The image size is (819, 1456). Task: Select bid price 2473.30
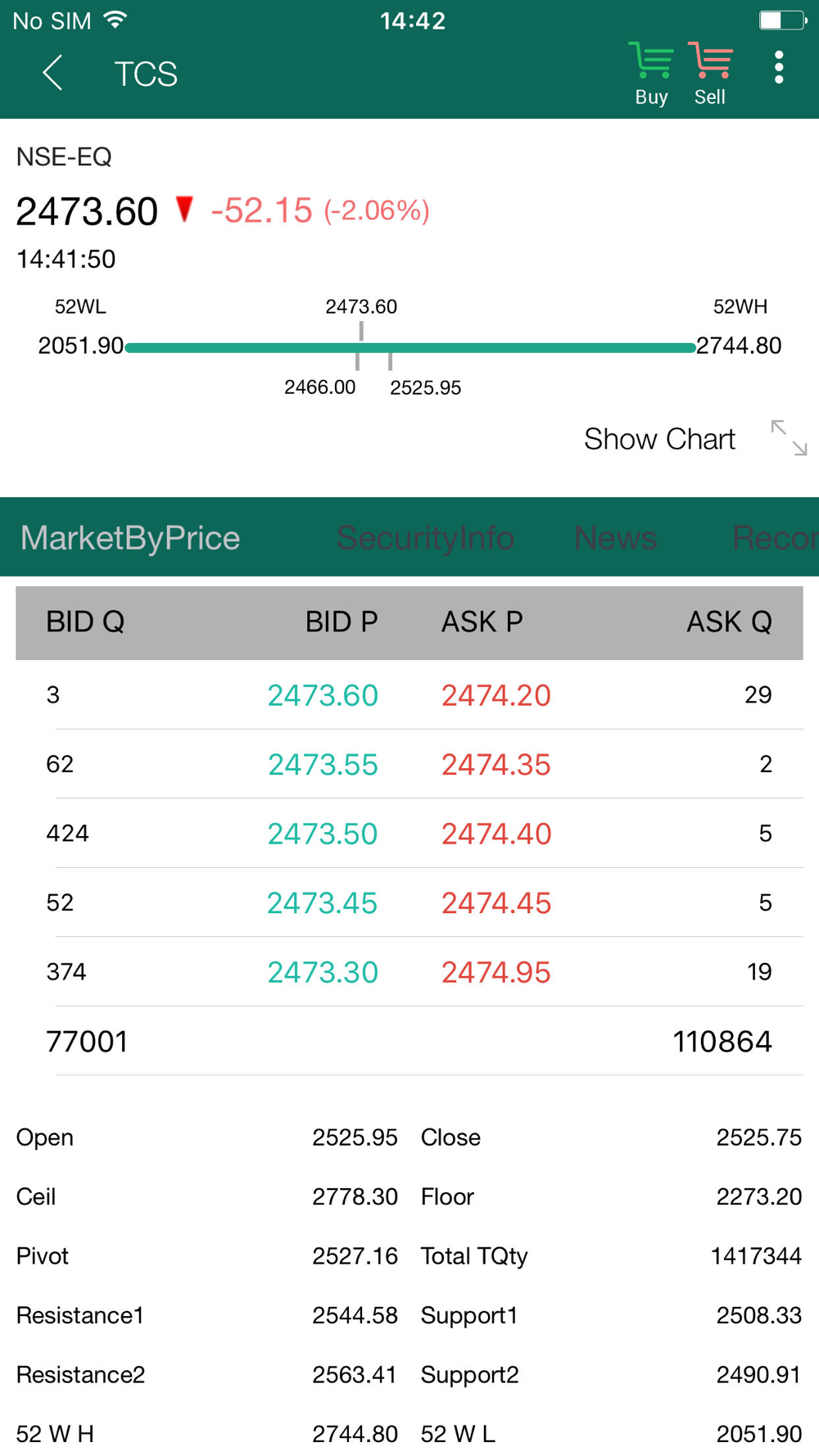coord(323,972)
